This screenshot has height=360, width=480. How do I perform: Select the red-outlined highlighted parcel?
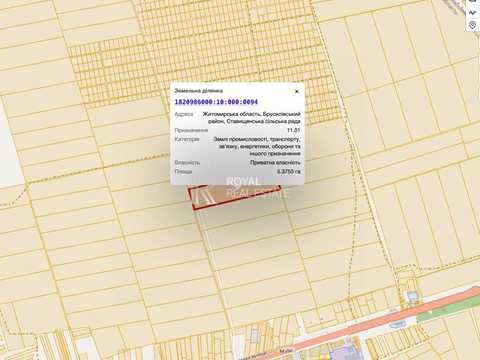[x=233, y=197]
